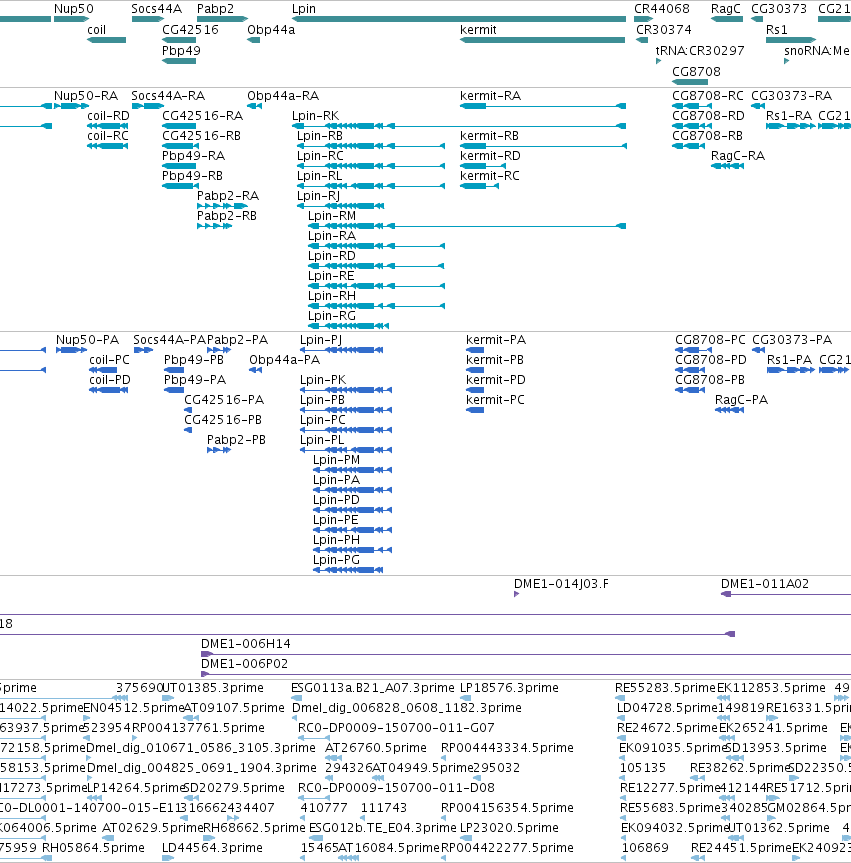Click the coil-RC transcript label
This screenshot has width=851, height=863.
(108, 135)
